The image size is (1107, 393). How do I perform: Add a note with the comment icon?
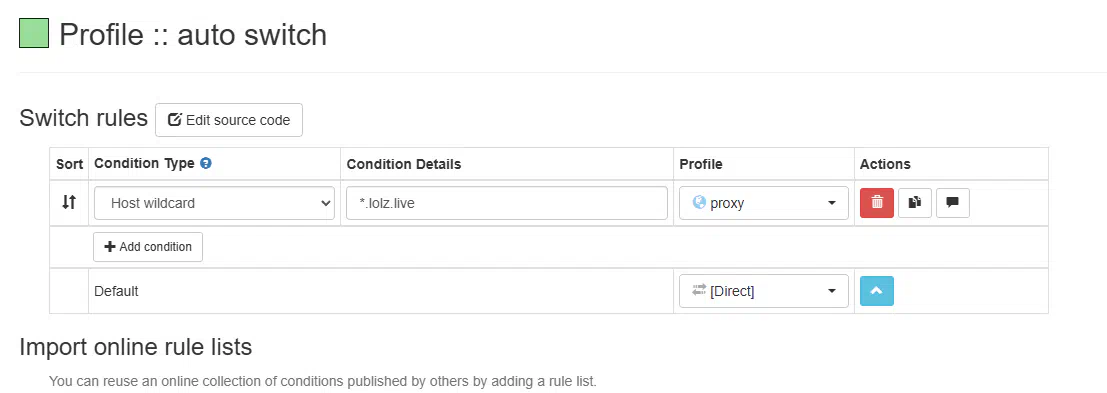pos(952,202)
